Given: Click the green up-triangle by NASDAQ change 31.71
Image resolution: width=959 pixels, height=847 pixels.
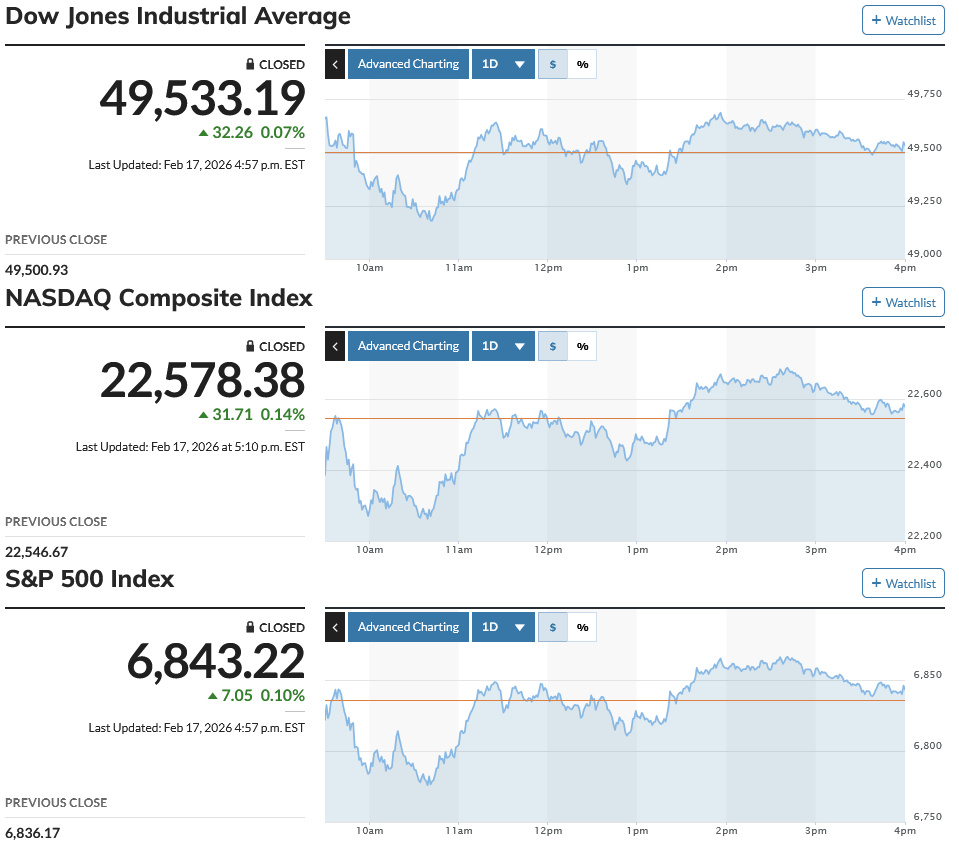Looking at the screenshot, I should pyautogui.click(x=204, y=415).
